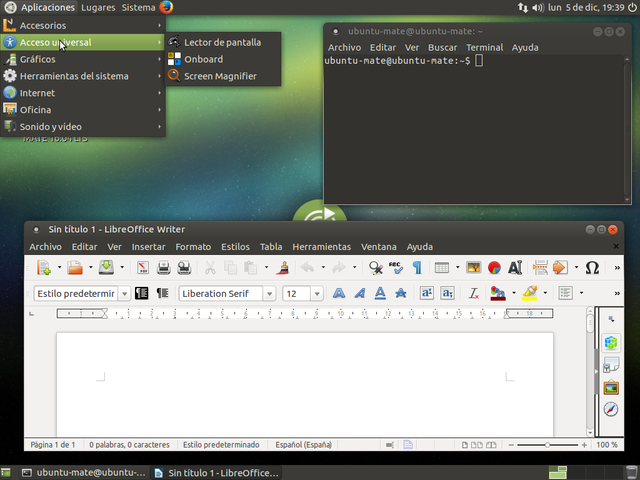Expand the new document dropdown arrow
The image size is (640, 480).
coord(59,268)
